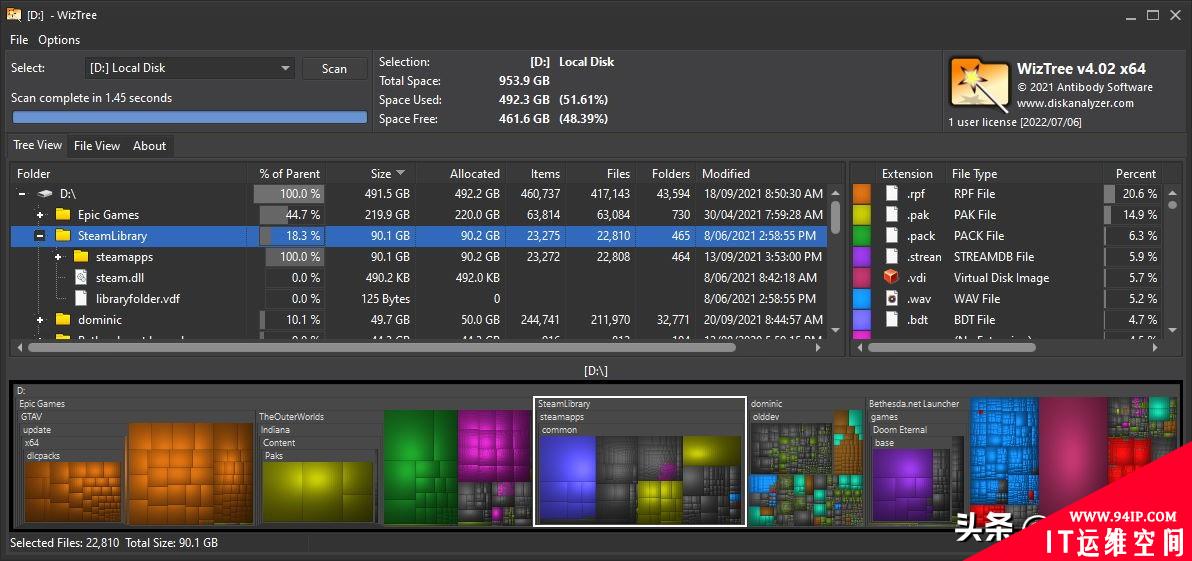Select the GTAV dlcpacks treemap block
This screenshot has width=1192, height=561.
tap(73, 492)
